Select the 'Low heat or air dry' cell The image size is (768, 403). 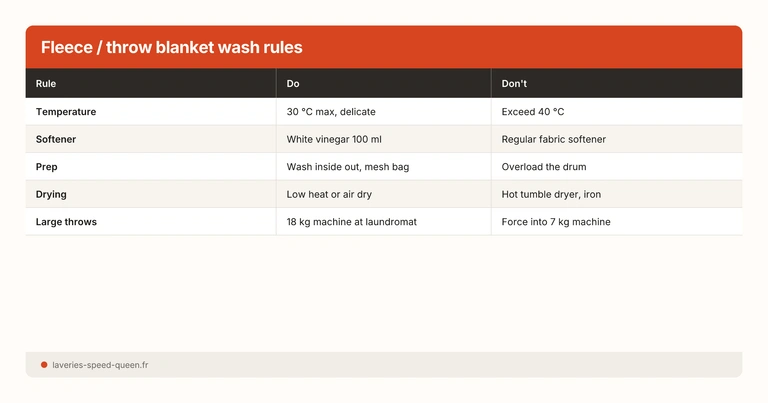click(x=329, y=194)
